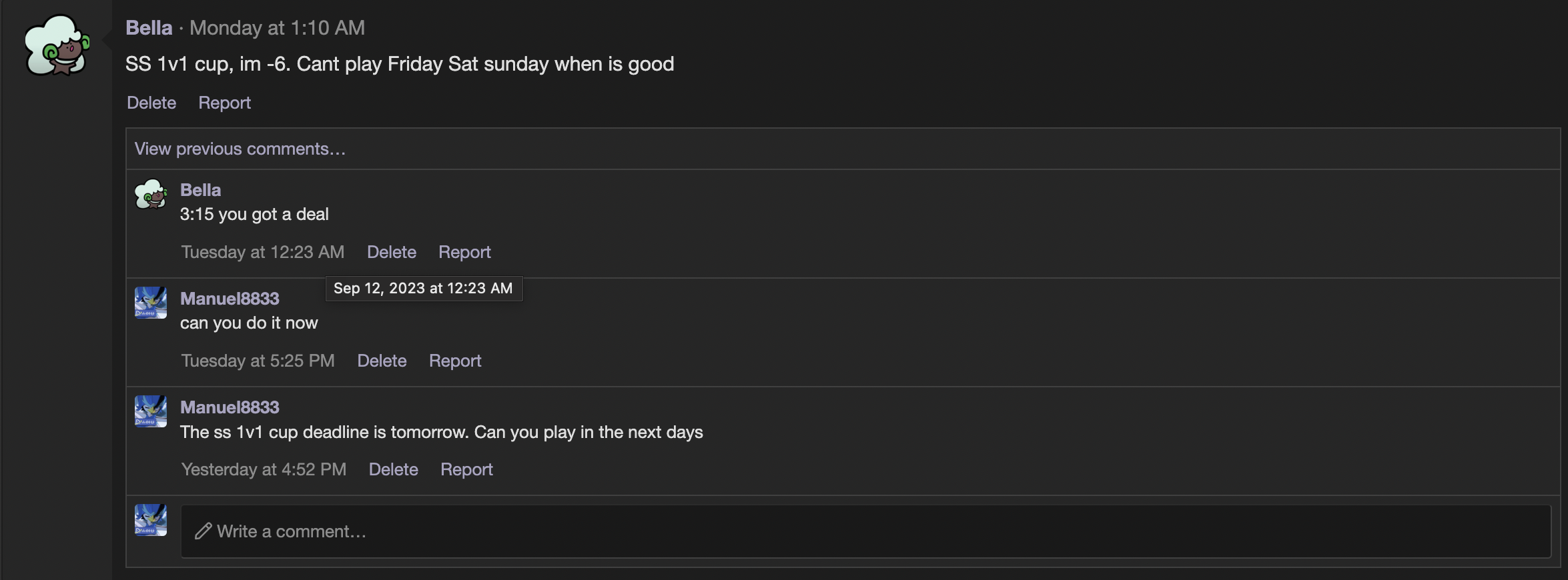This screenshot has height=580, width=1568.
Task: Report the cup deadline comment
Action: click(x=466, y=469)
